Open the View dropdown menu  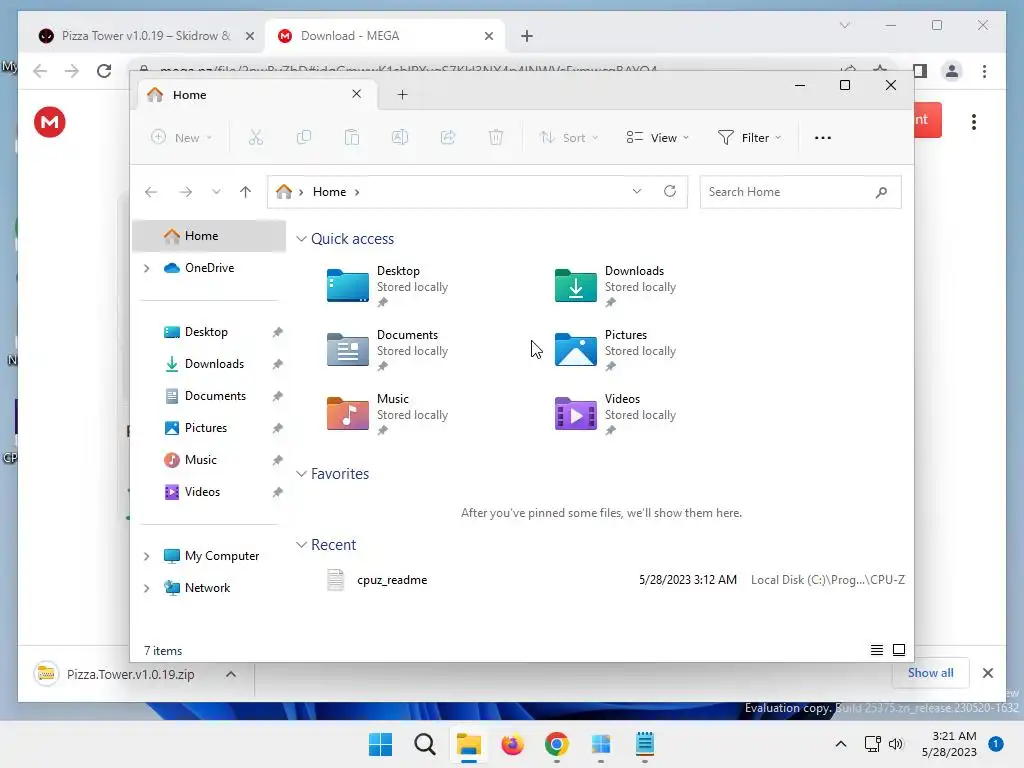[658, 138]
